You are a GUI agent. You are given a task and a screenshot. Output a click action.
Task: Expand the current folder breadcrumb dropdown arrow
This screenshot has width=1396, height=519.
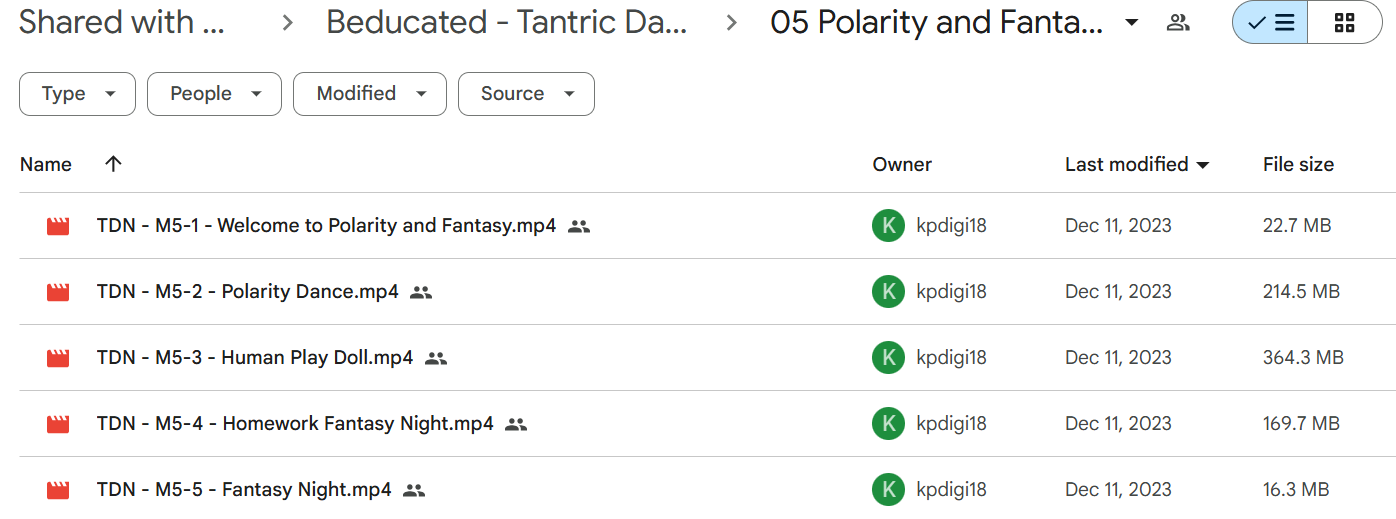coord(1132,23)
